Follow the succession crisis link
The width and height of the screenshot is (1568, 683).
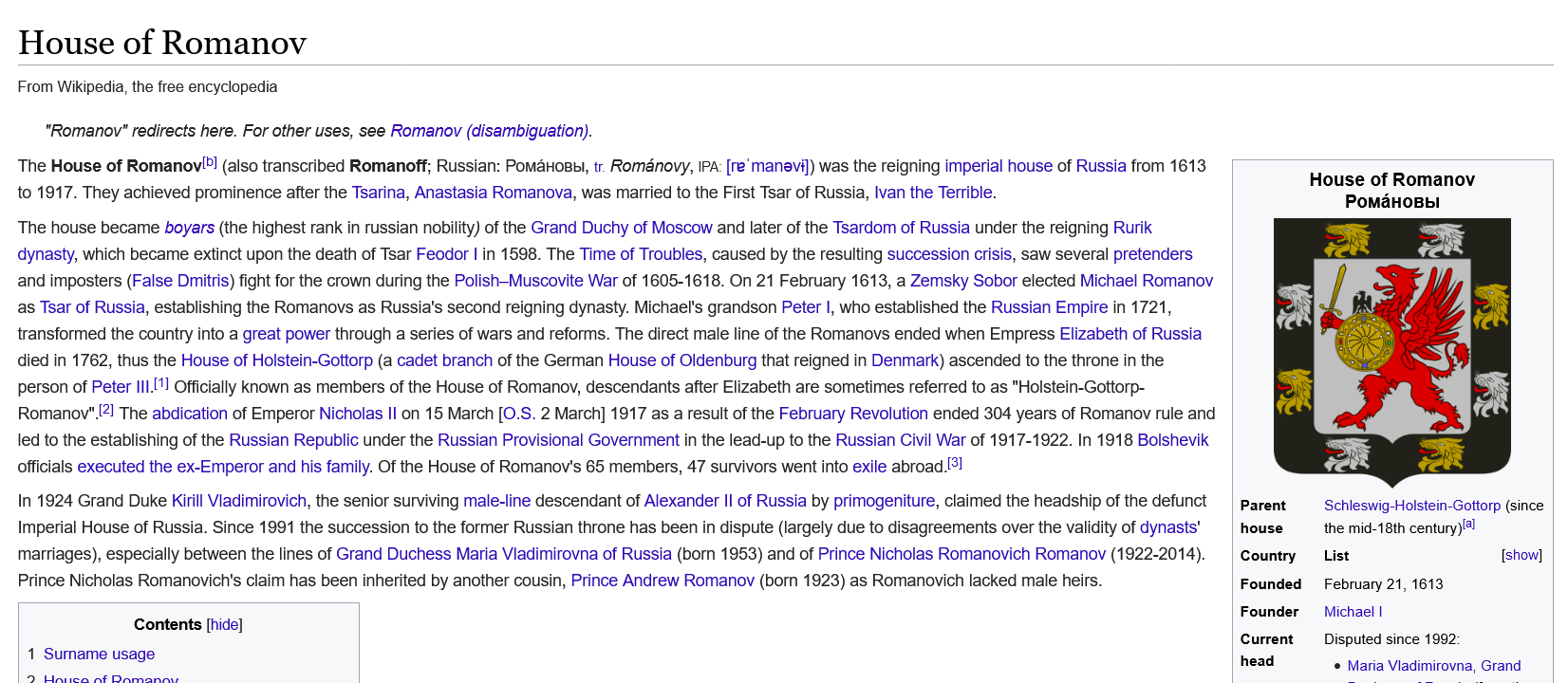[949, 254]
